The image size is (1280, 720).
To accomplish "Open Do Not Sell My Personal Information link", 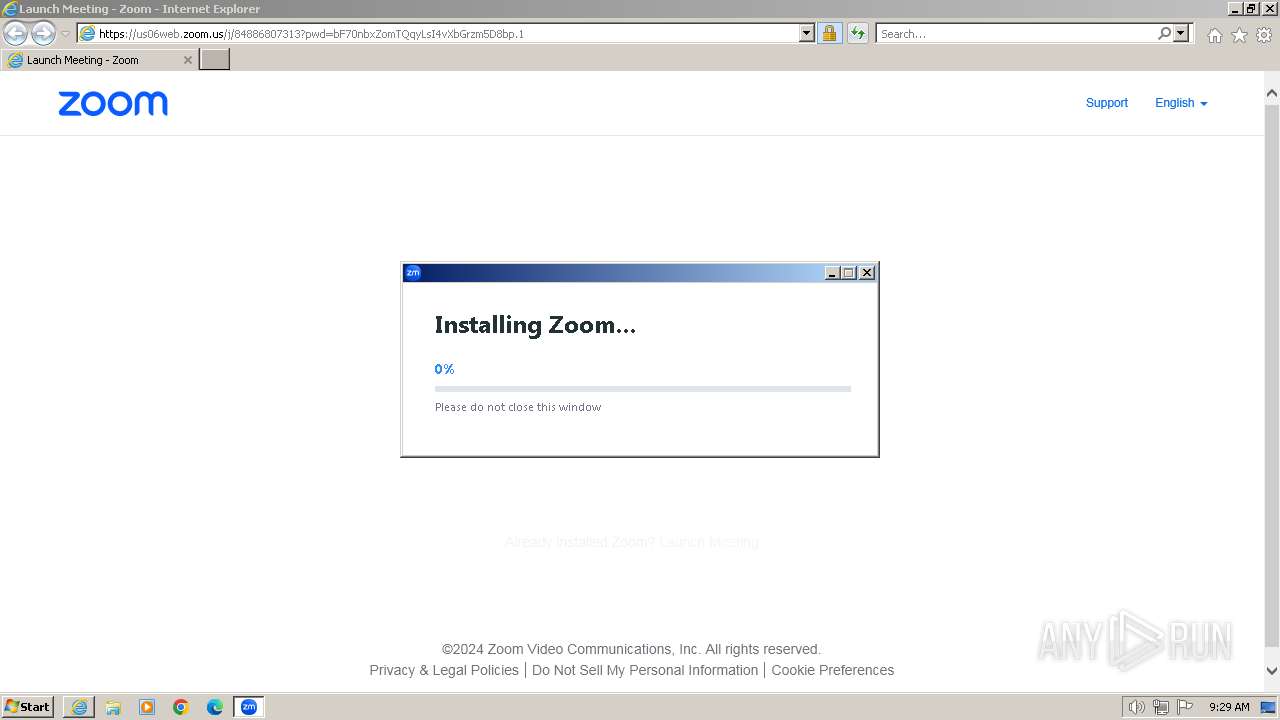I will click(645, 670).
